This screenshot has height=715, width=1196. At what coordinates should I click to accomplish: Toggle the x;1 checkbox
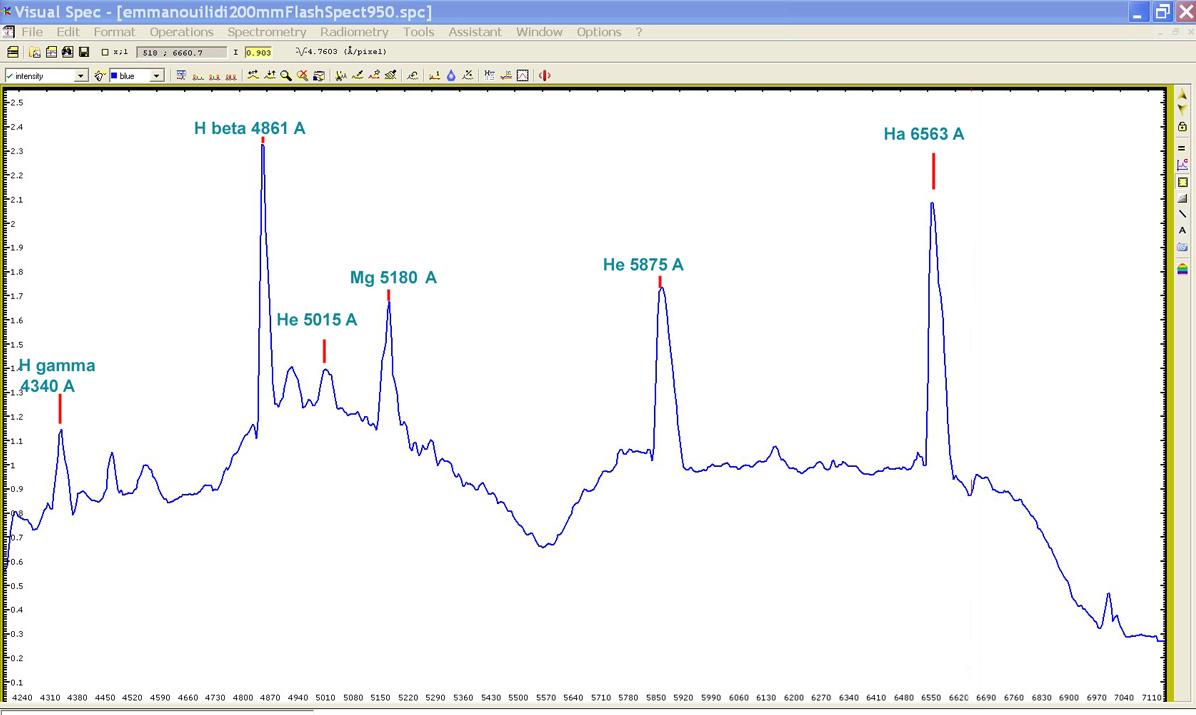tap(105, 52)
